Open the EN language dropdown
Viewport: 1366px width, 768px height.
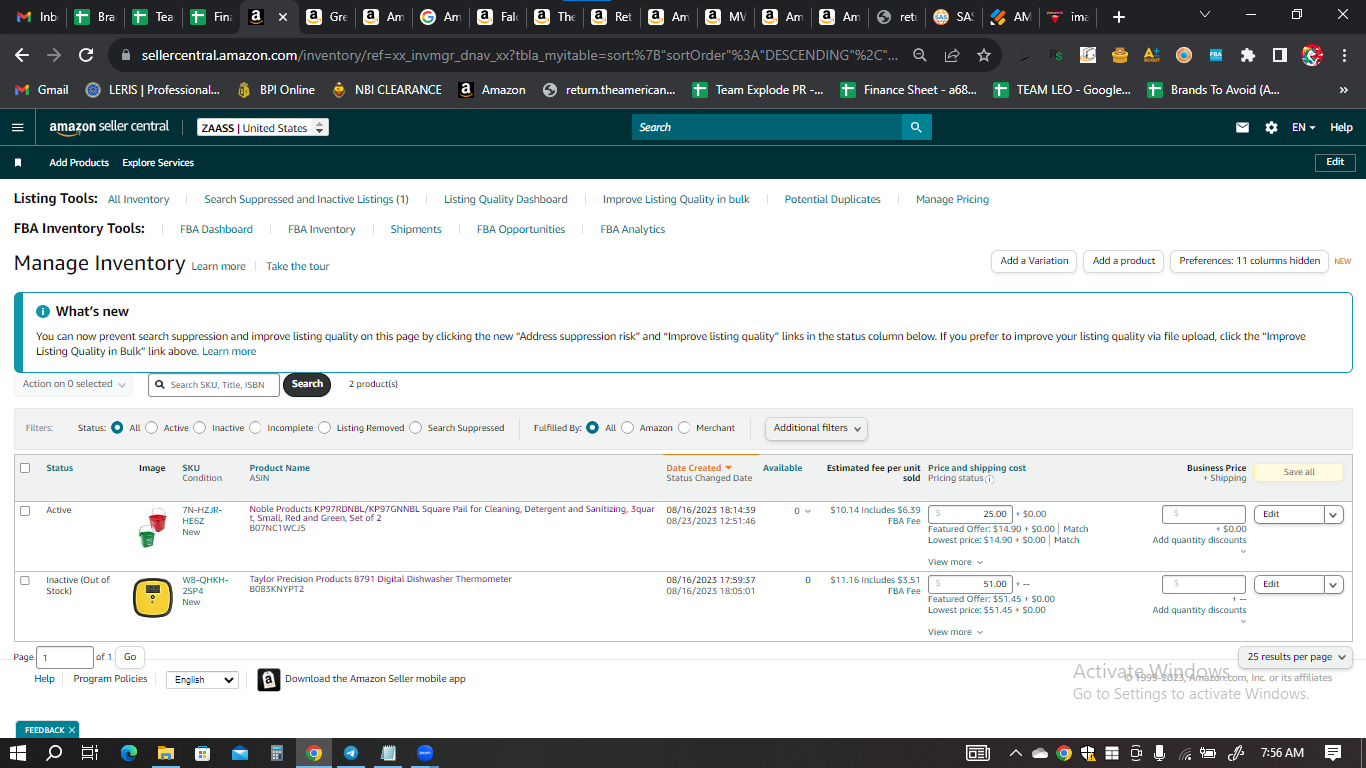[1303, 127]
